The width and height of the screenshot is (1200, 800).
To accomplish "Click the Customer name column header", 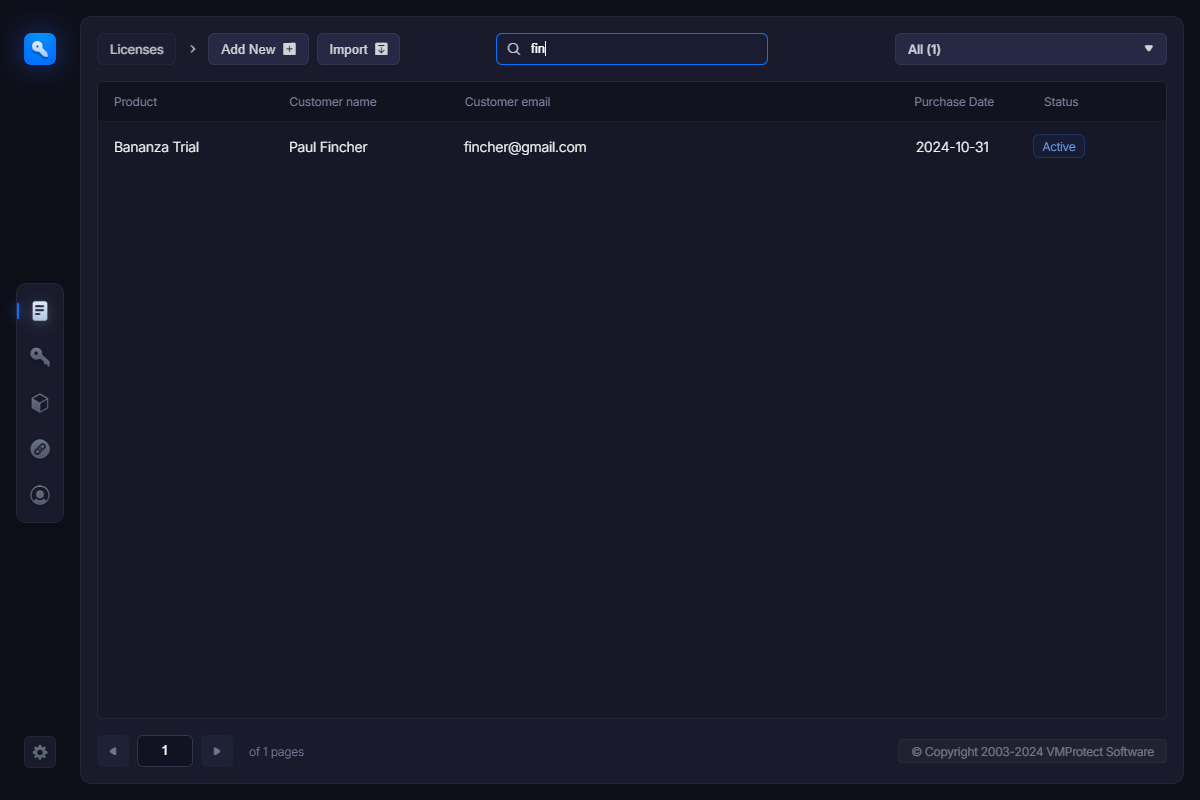I will coord(333,102).
